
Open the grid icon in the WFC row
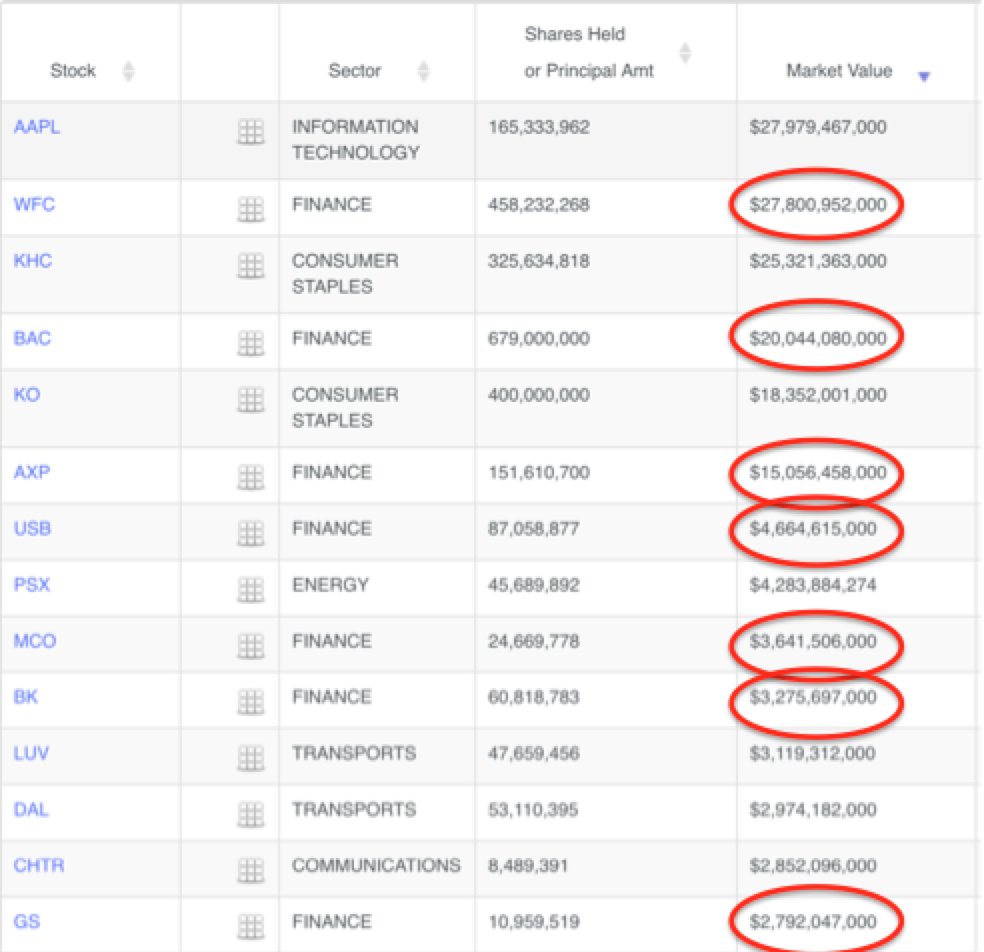pos(251,209)
